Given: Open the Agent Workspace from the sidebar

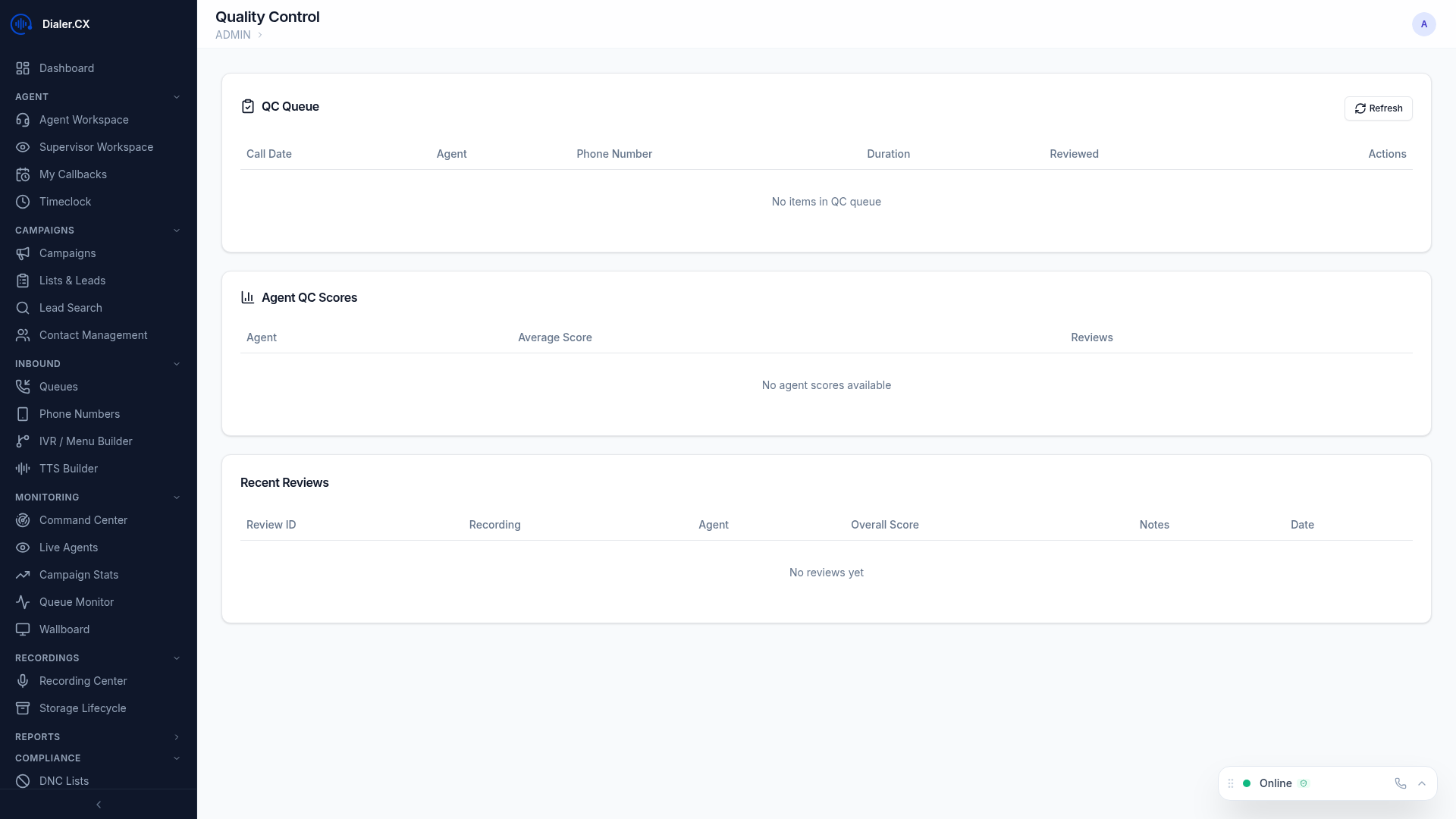Looking at the screenshot, I should point(83,120).
